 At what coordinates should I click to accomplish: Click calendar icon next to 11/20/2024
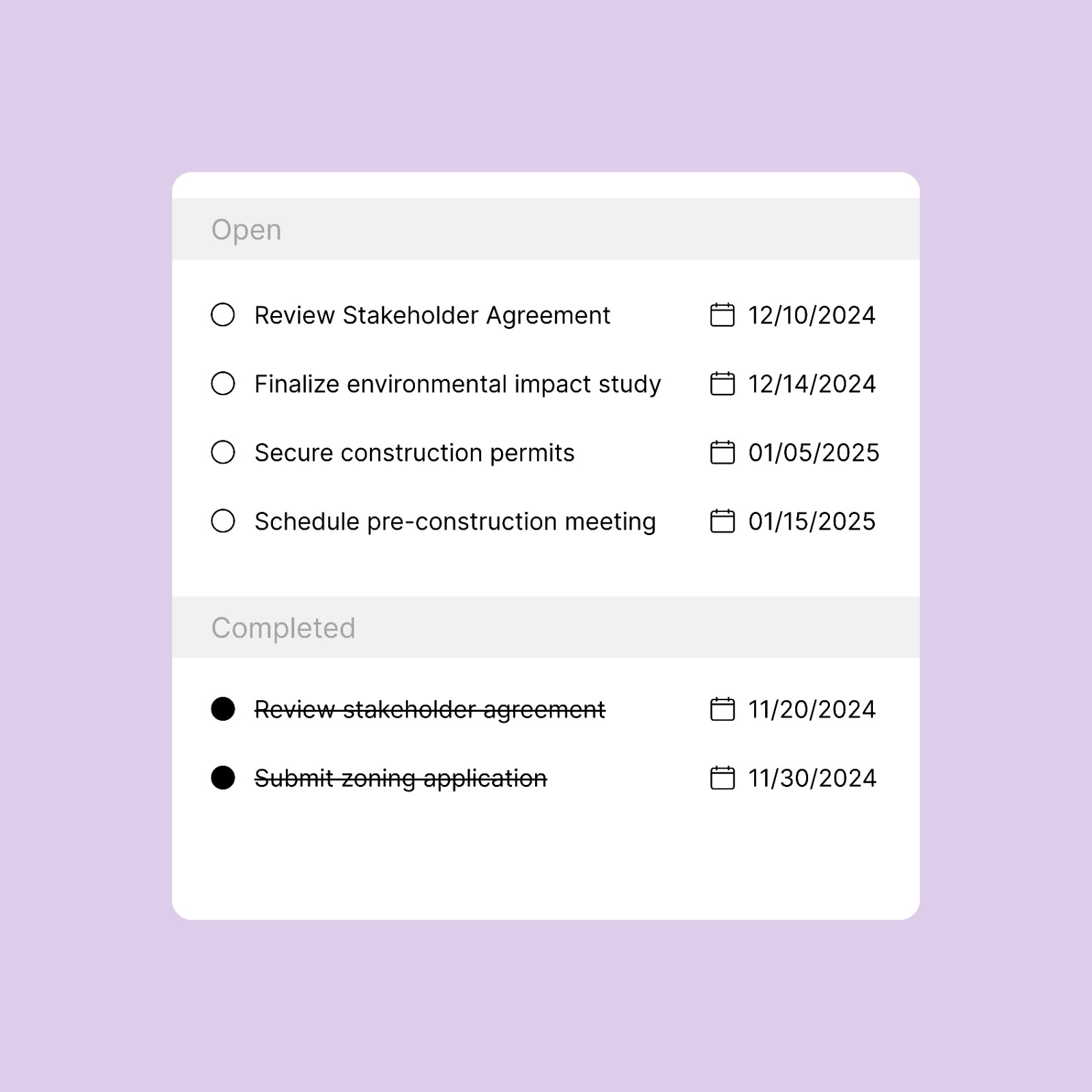click(722, 709)
